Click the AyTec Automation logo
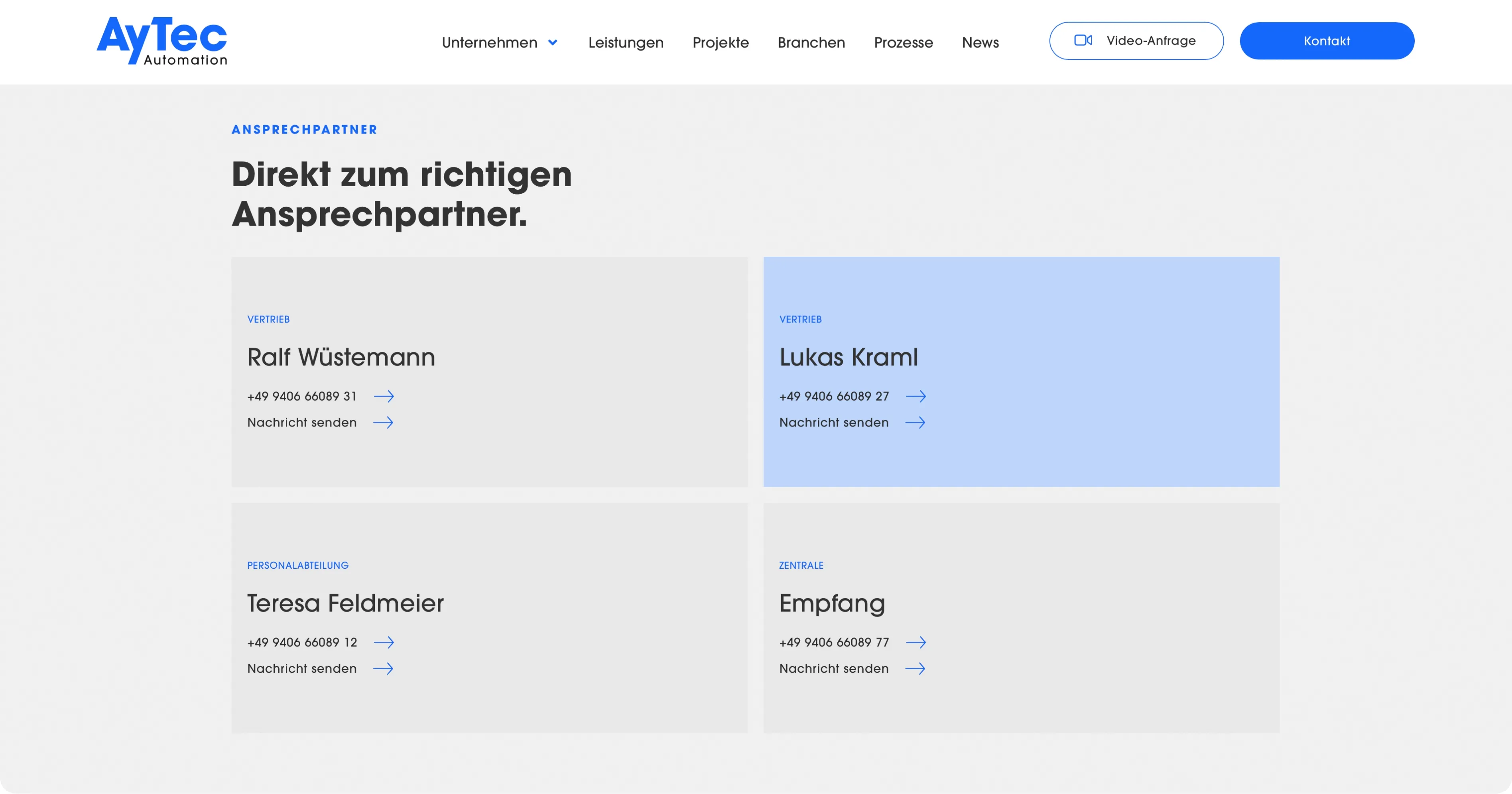 coord(162,41)
